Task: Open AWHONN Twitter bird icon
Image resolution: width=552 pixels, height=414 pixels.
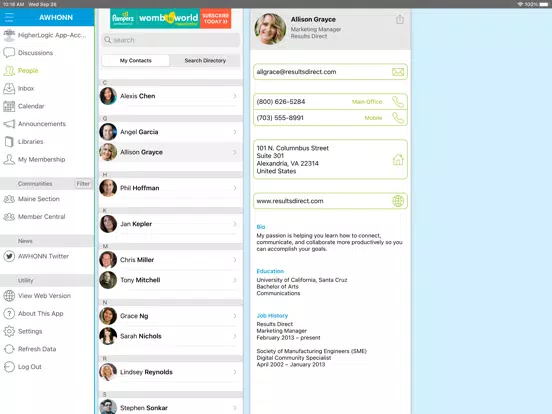Action: click(9, 256)
